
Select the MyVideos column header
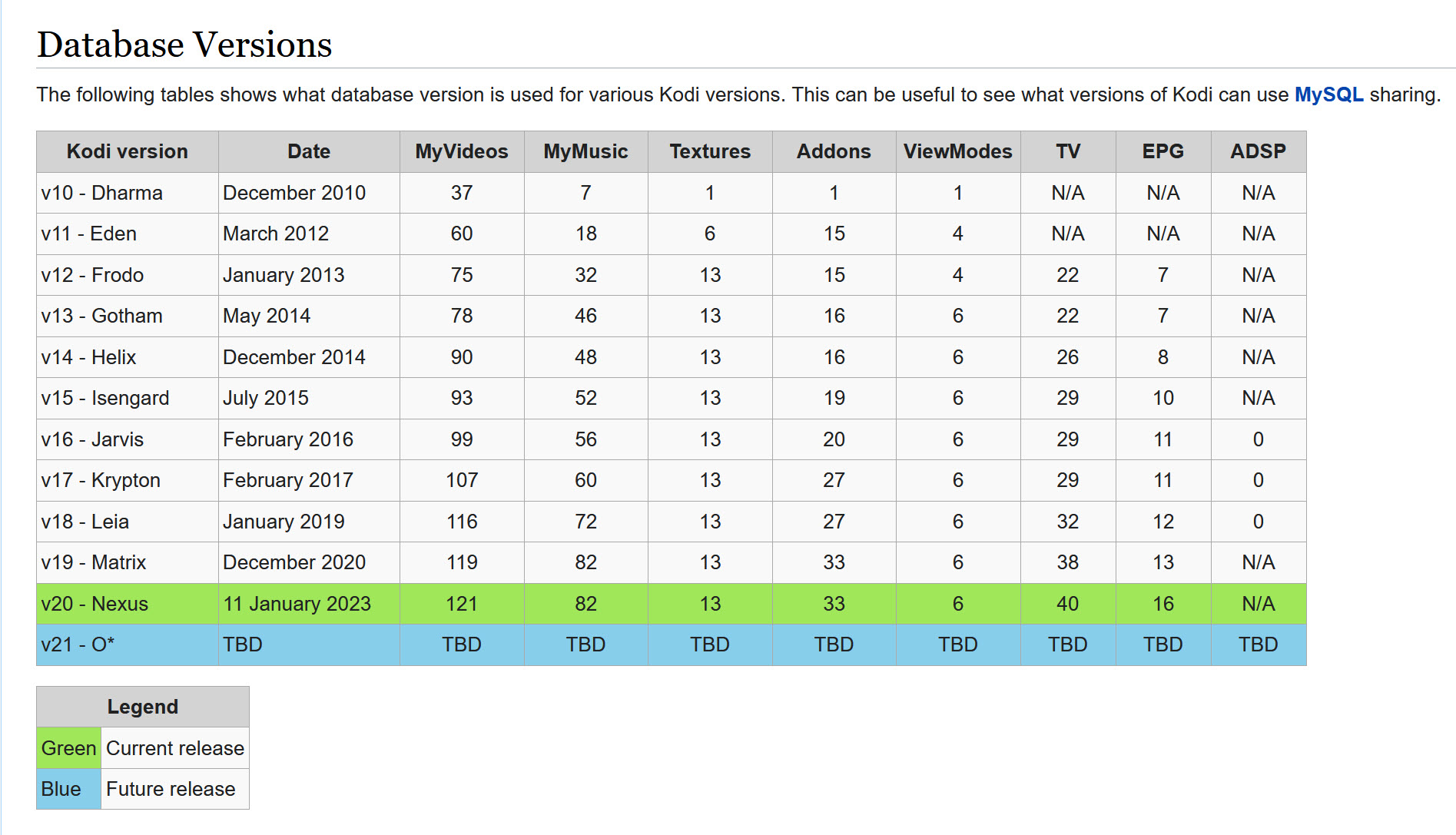point(462,151)
